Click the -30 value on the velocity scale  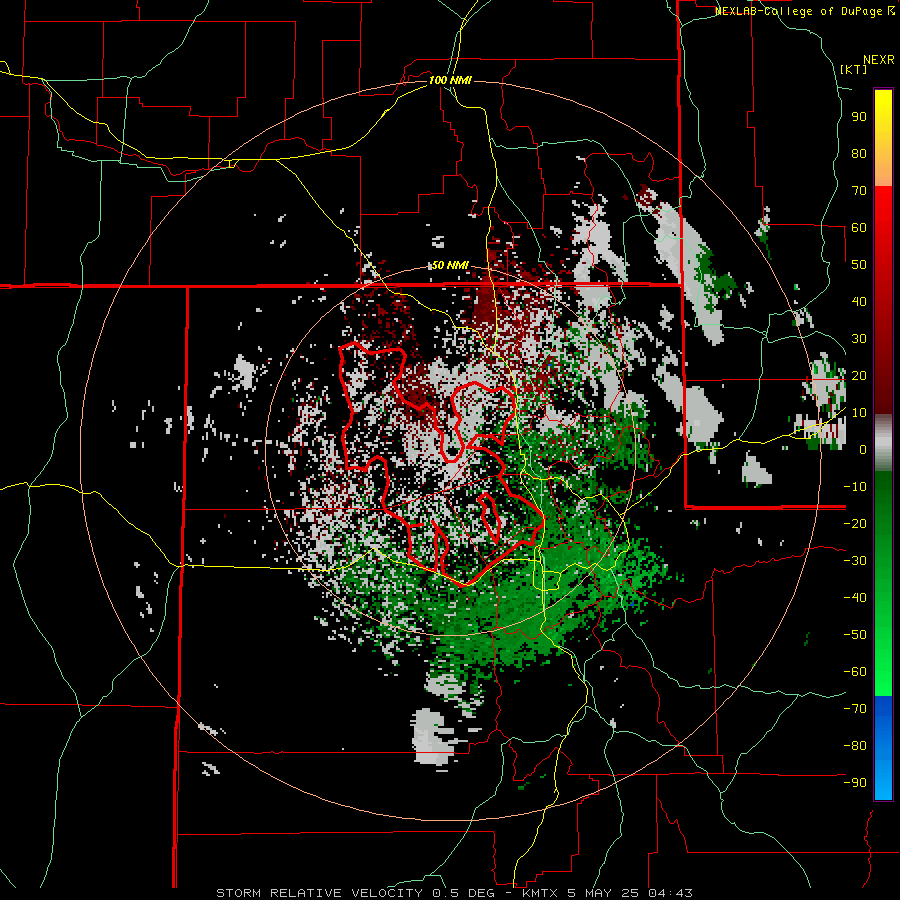[x=855, y=561]
